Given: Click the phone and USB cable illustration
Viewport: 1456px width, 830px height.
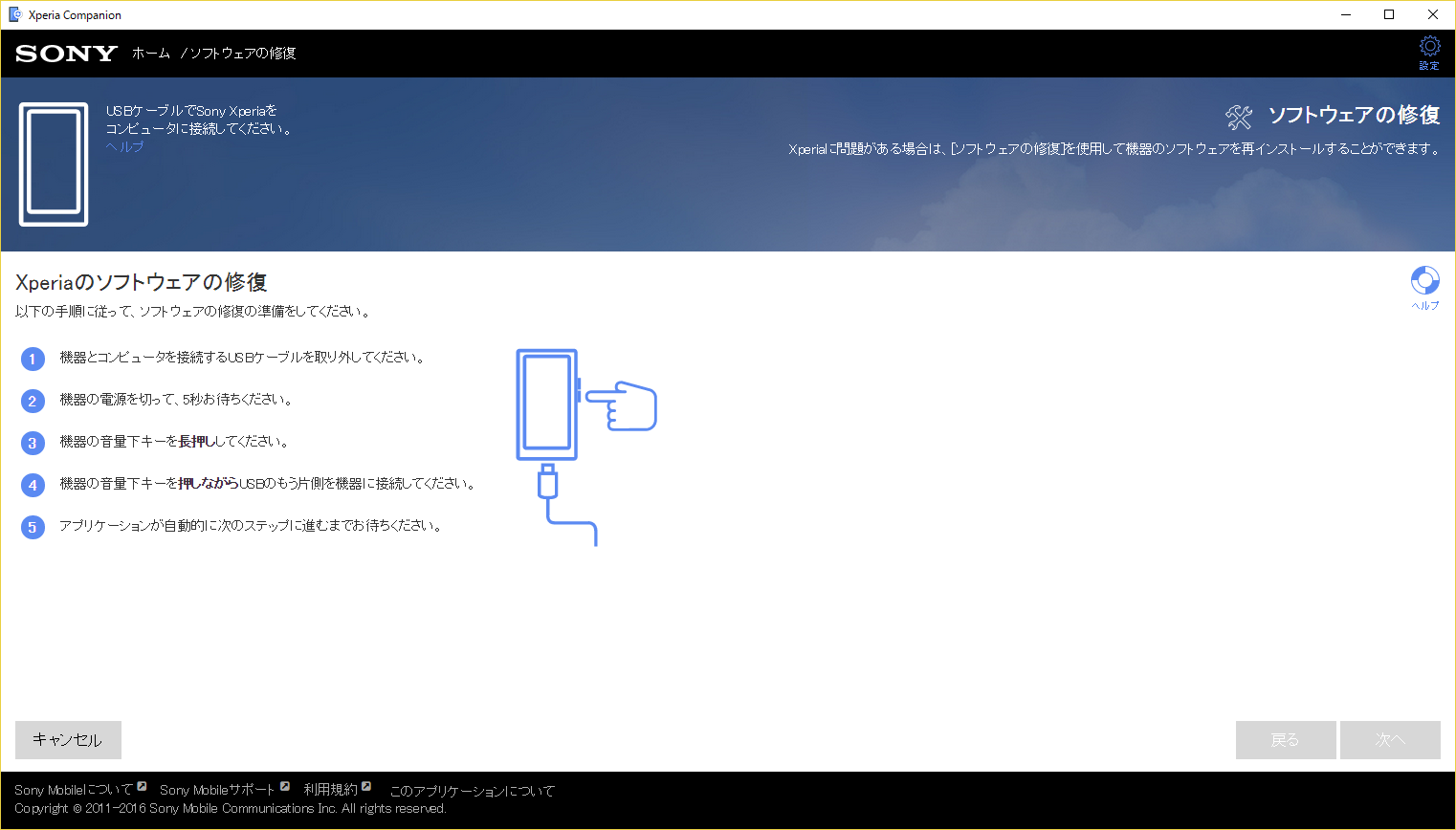Looking at the screenshot, I should [x=584, y=445].
